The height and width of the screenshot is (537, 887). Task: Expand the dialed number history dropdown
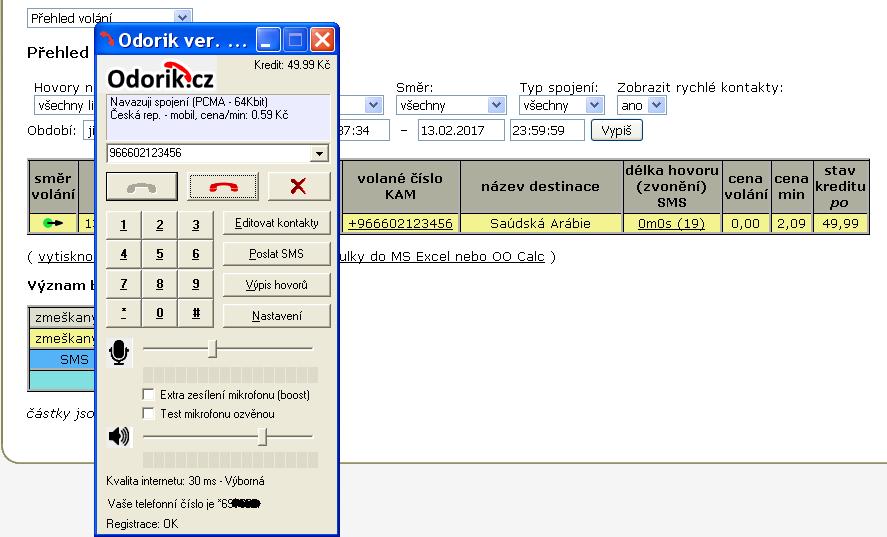tap(320, 153)
